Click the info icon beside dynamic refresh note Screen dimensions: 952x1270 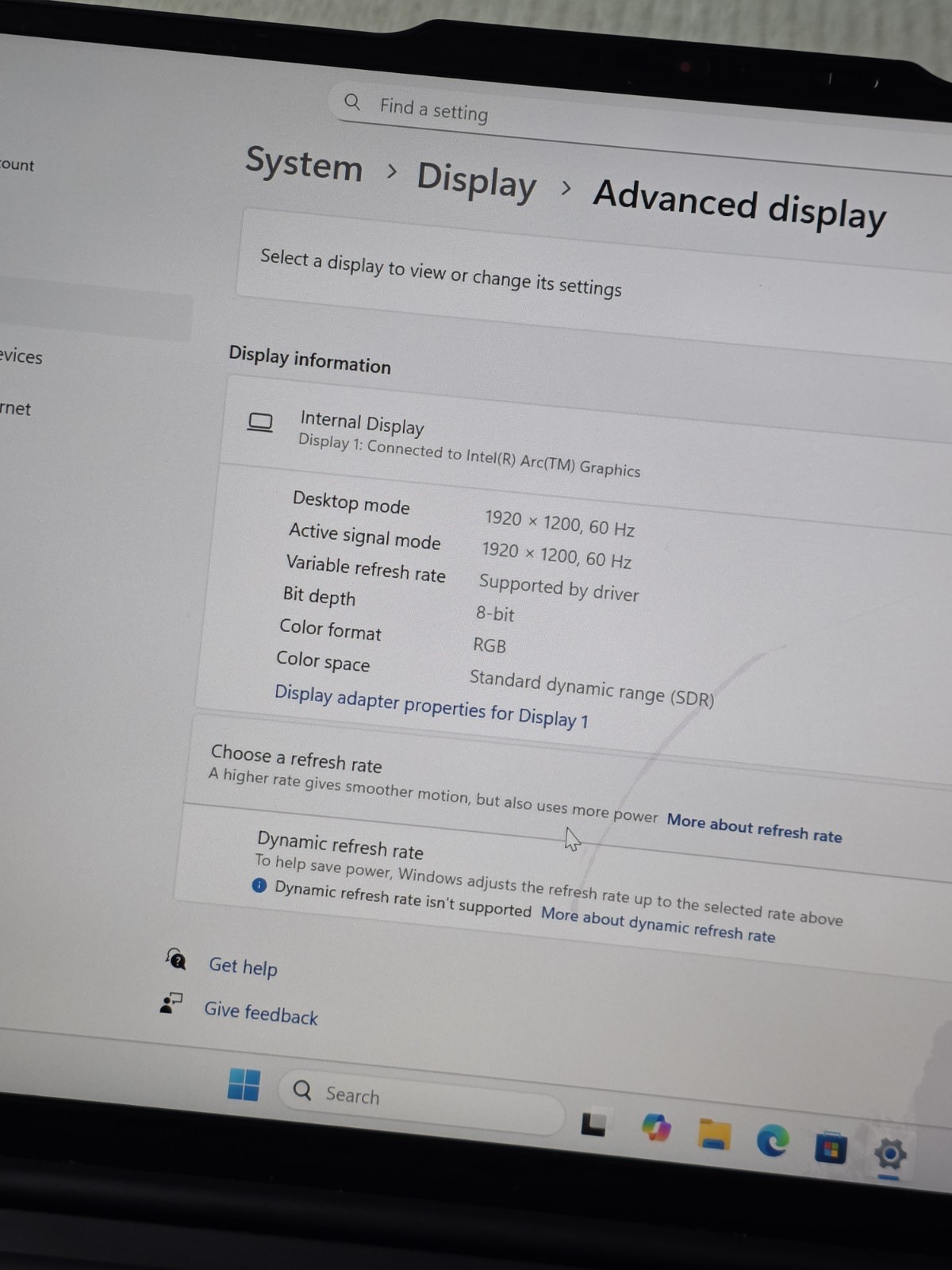(x=259, y=885)
